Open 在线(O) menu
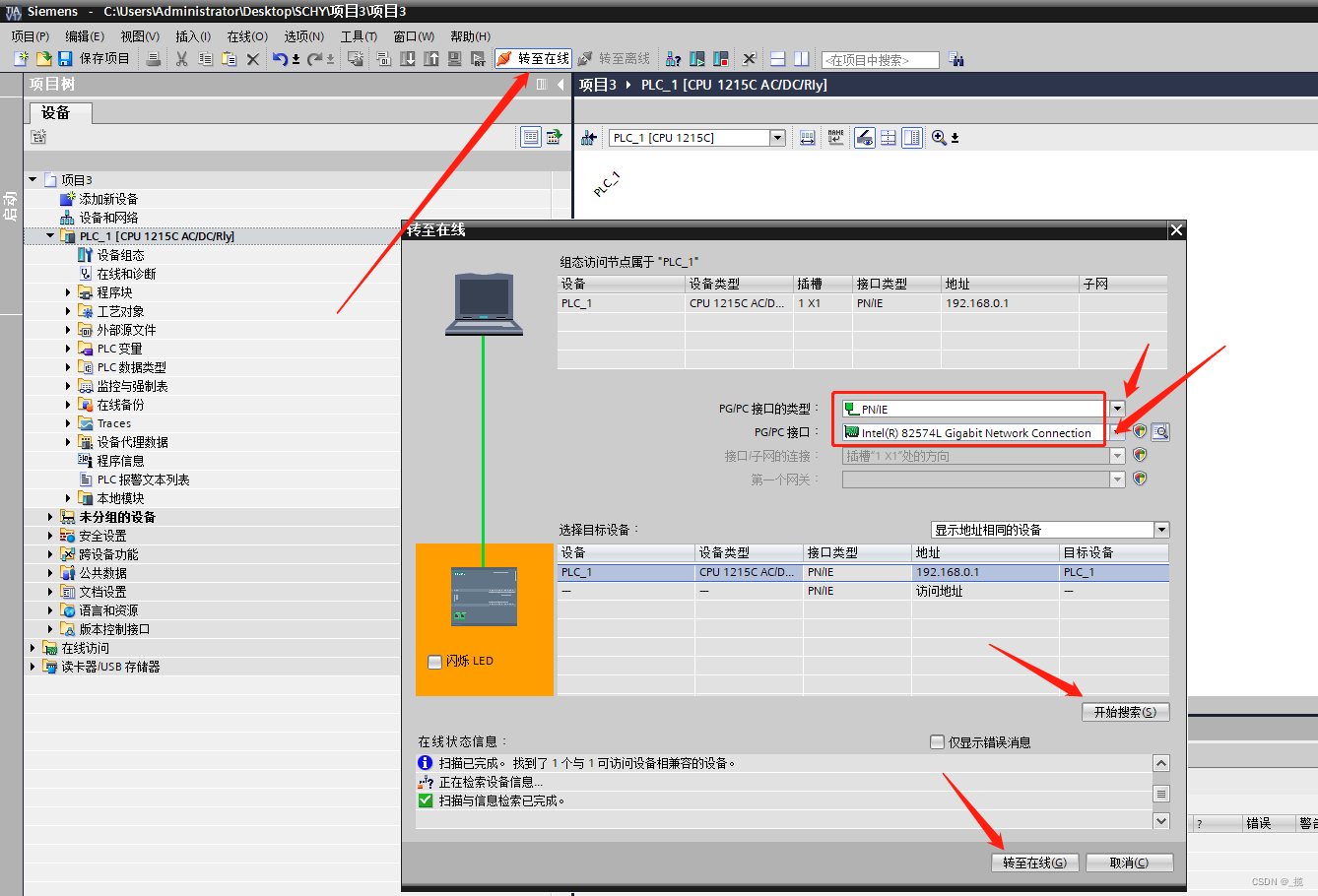Viewport: 1318px width, 896px height. (x=247, y=36)
